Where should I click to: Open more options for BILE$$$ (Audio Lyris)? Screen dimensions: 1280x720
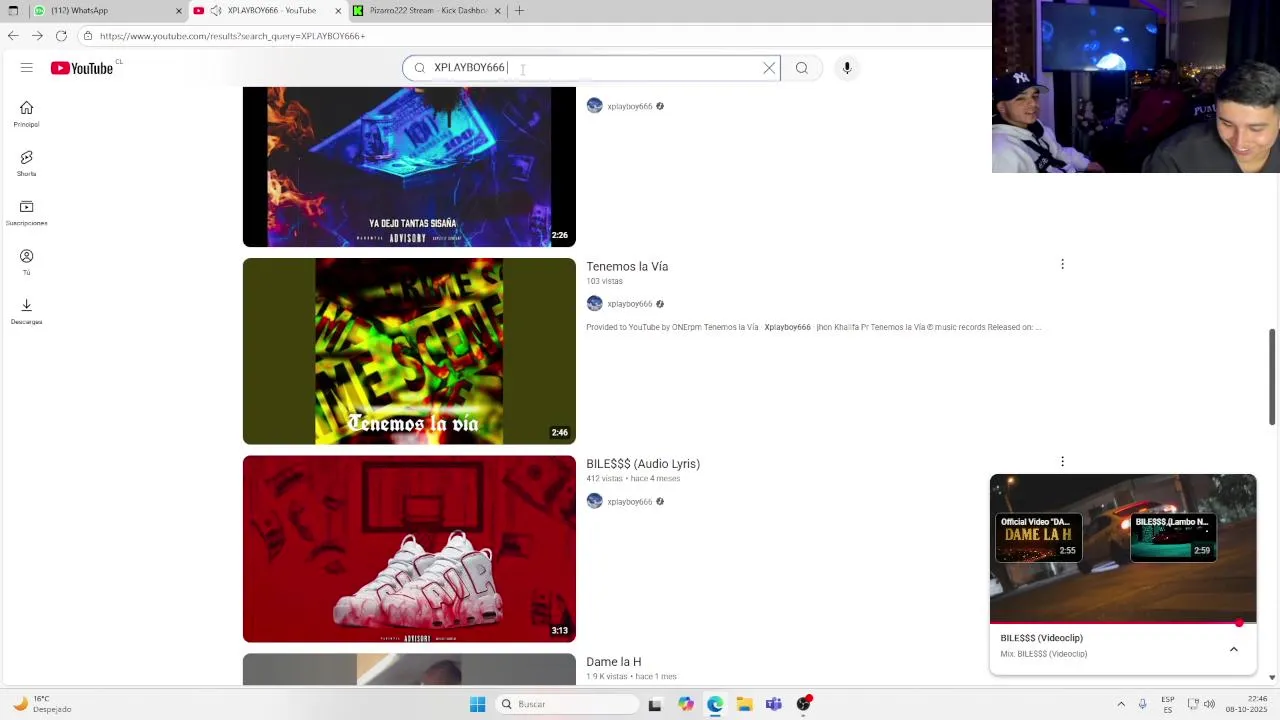[x=1062, y=462]
